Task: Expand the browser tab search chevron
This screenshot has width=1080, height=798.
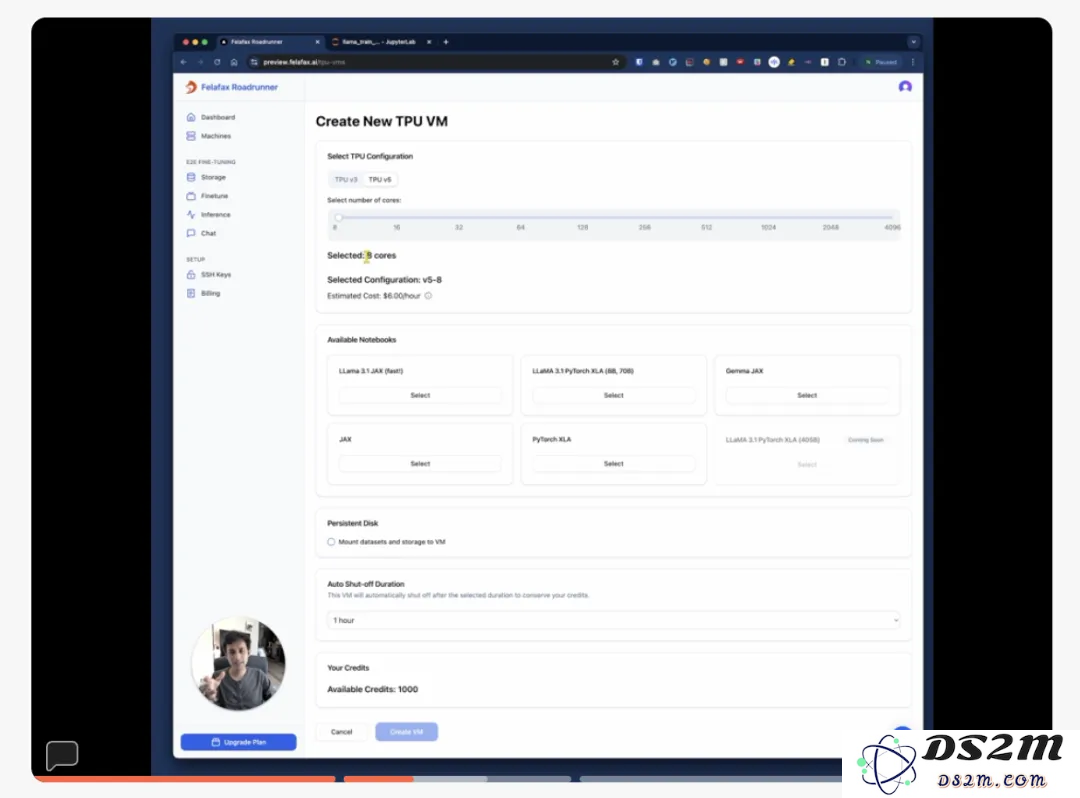Action: point(913,42)
